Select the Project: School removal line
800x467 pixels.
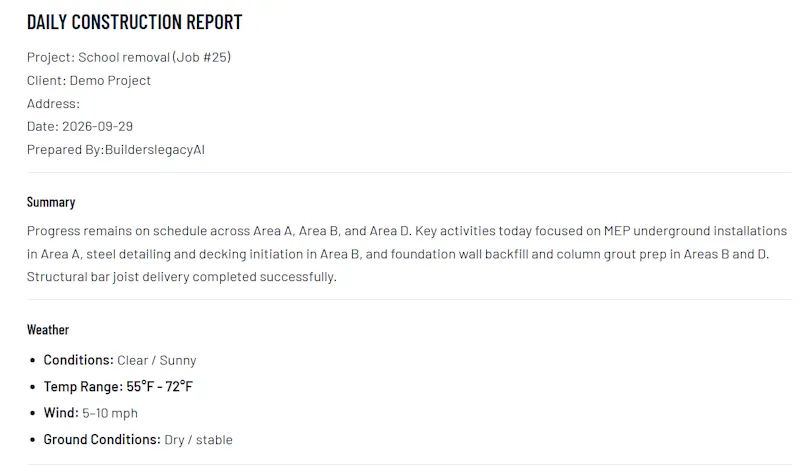coord(129,57)
